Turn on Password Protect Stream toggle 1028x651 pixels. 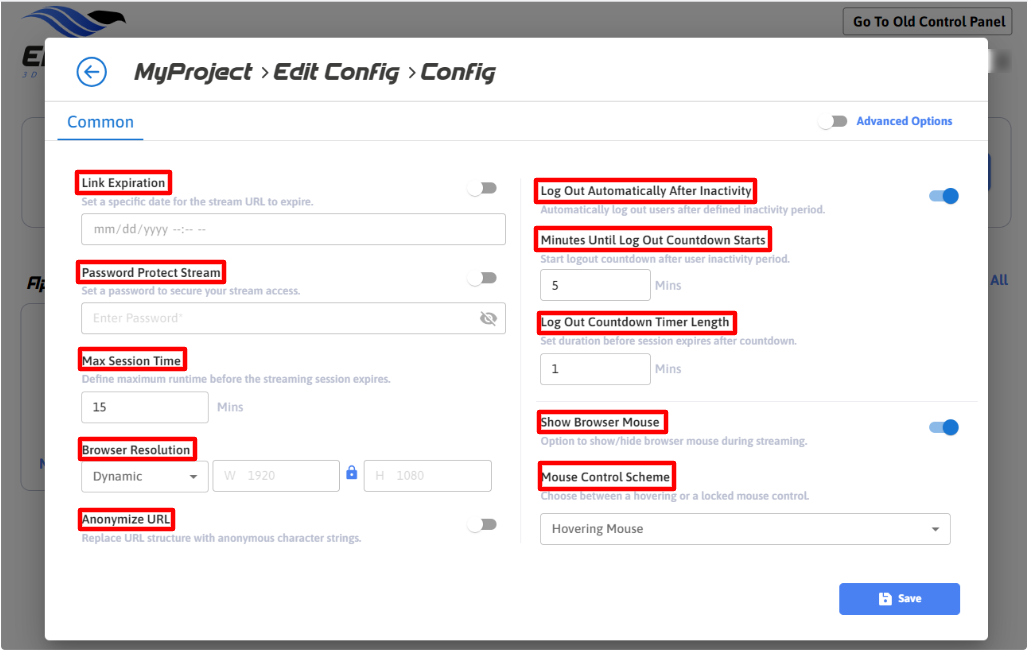(482, 278)
